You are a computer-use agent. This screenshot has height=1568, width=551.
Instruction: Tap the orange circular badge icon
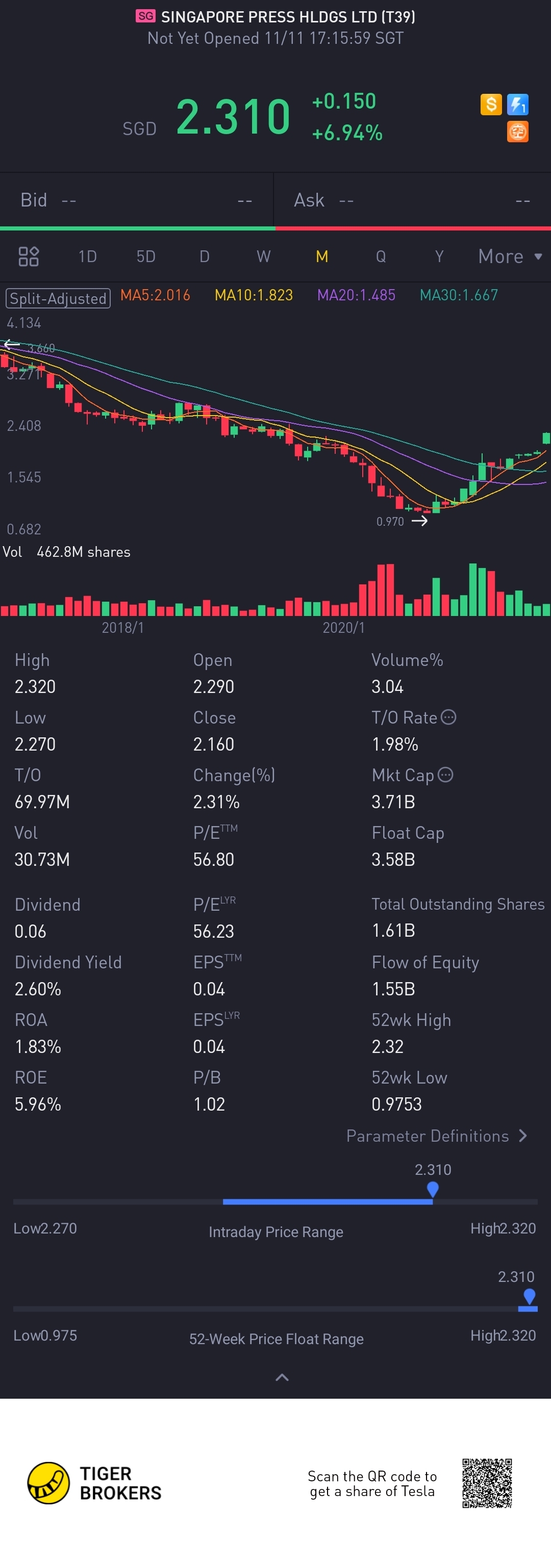click(x=517, y=132)
